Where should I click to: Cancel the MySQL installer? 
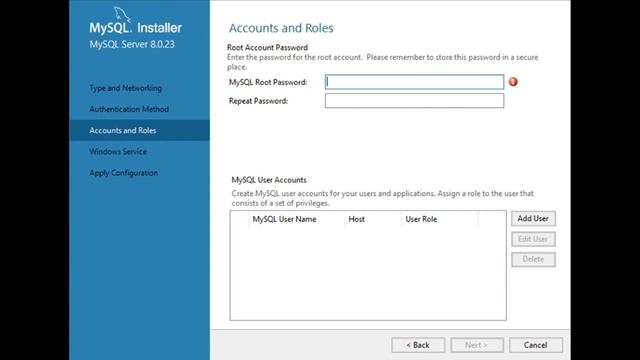[536, 345]
